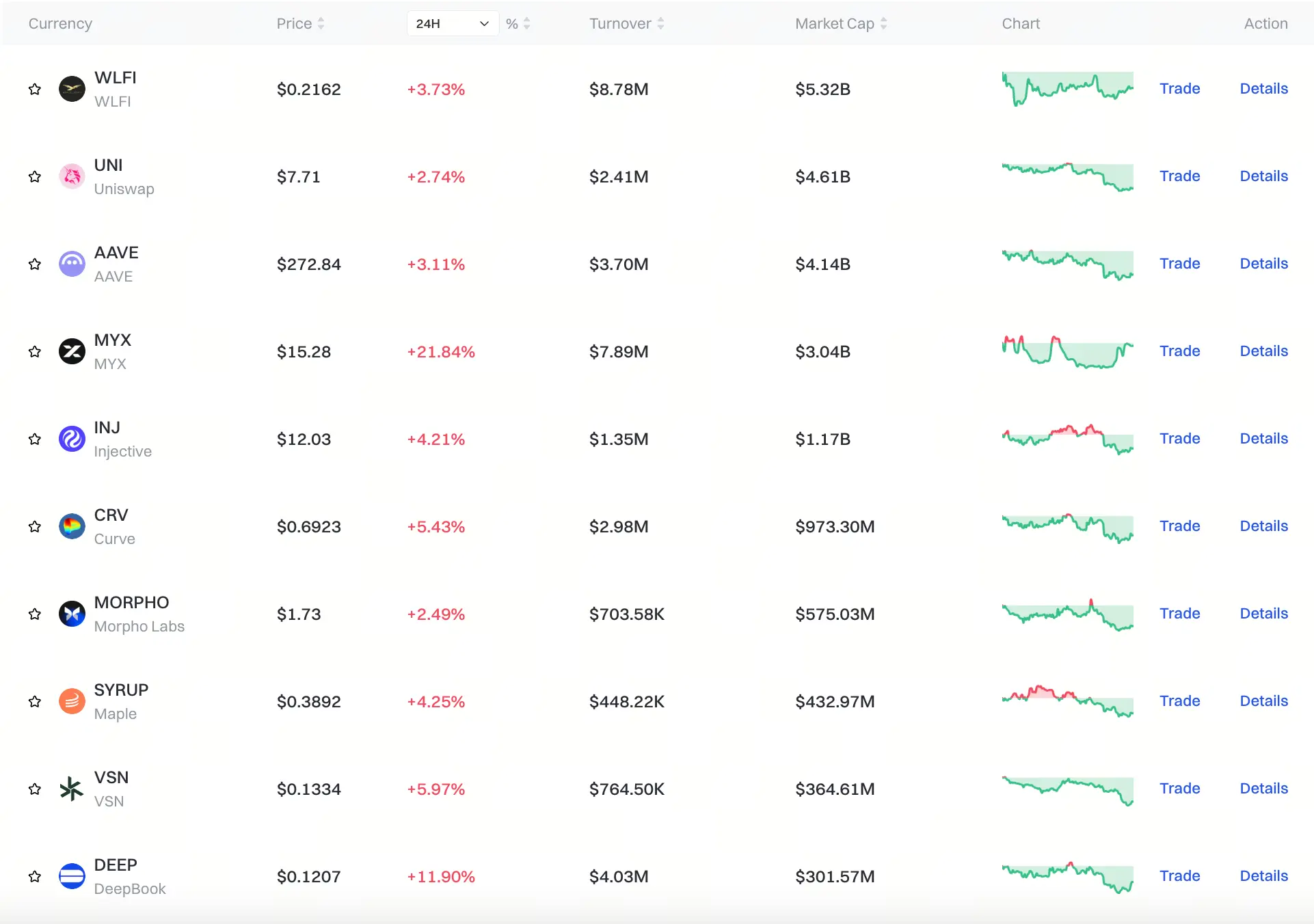The width and height of the screenshot is (1314, 924).
Task: Open the SYRUP sparkline chart
Action: (x=1067, y=701)
